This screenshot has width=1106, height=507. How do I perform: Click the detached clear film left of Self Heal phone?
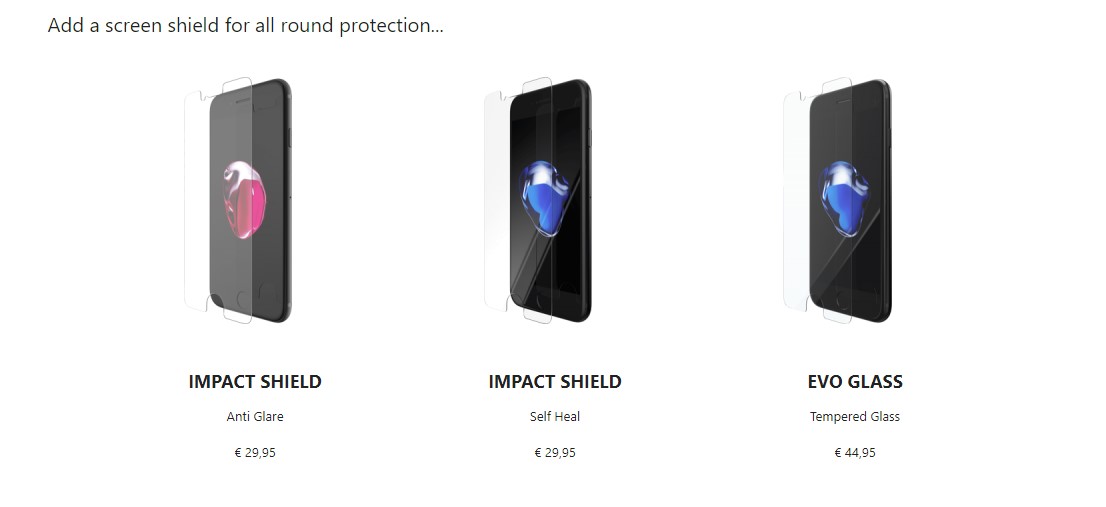click(497, 200)
